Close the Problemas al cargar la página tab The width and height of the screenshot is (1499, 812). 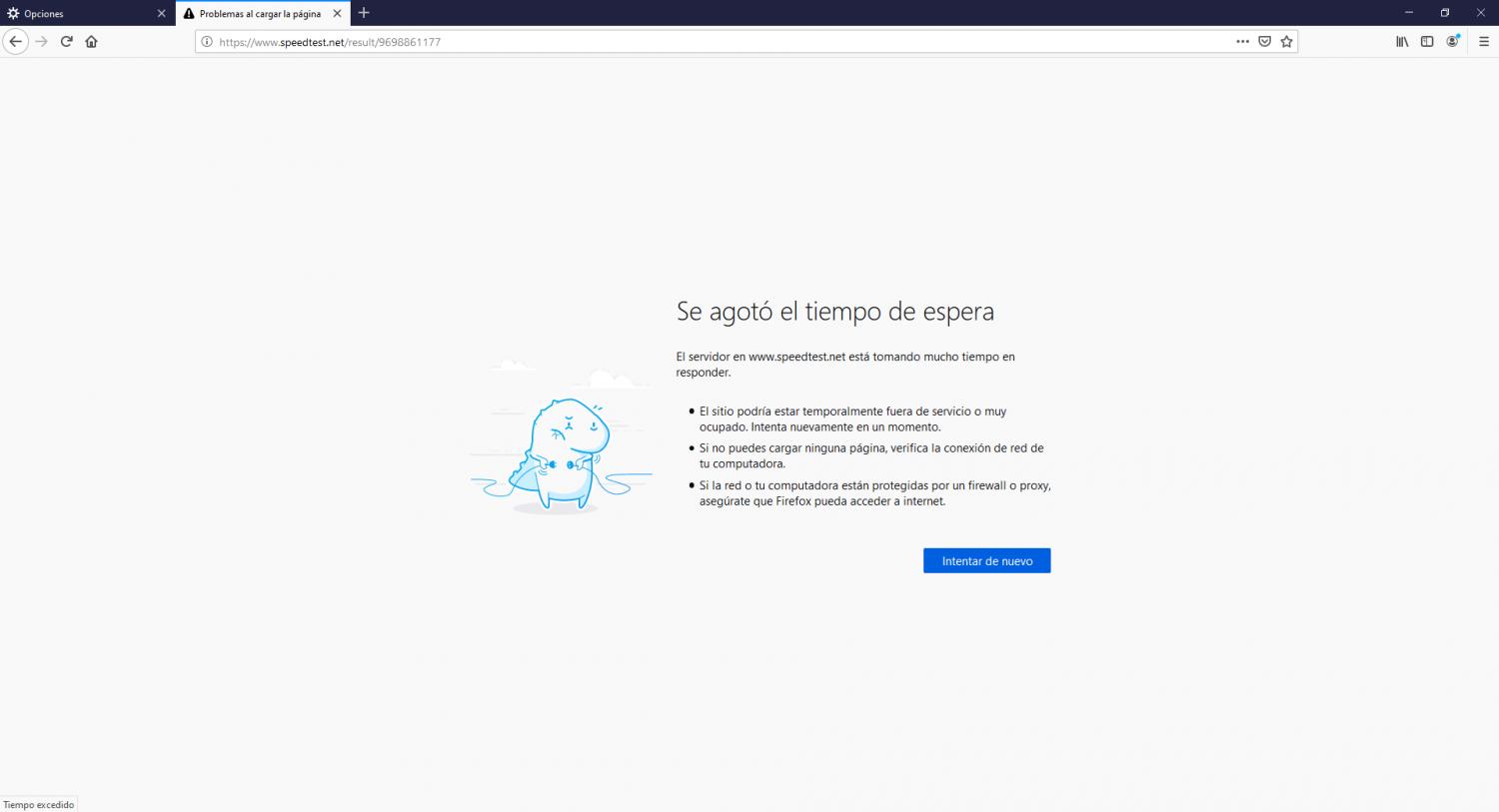pos(337,14)
